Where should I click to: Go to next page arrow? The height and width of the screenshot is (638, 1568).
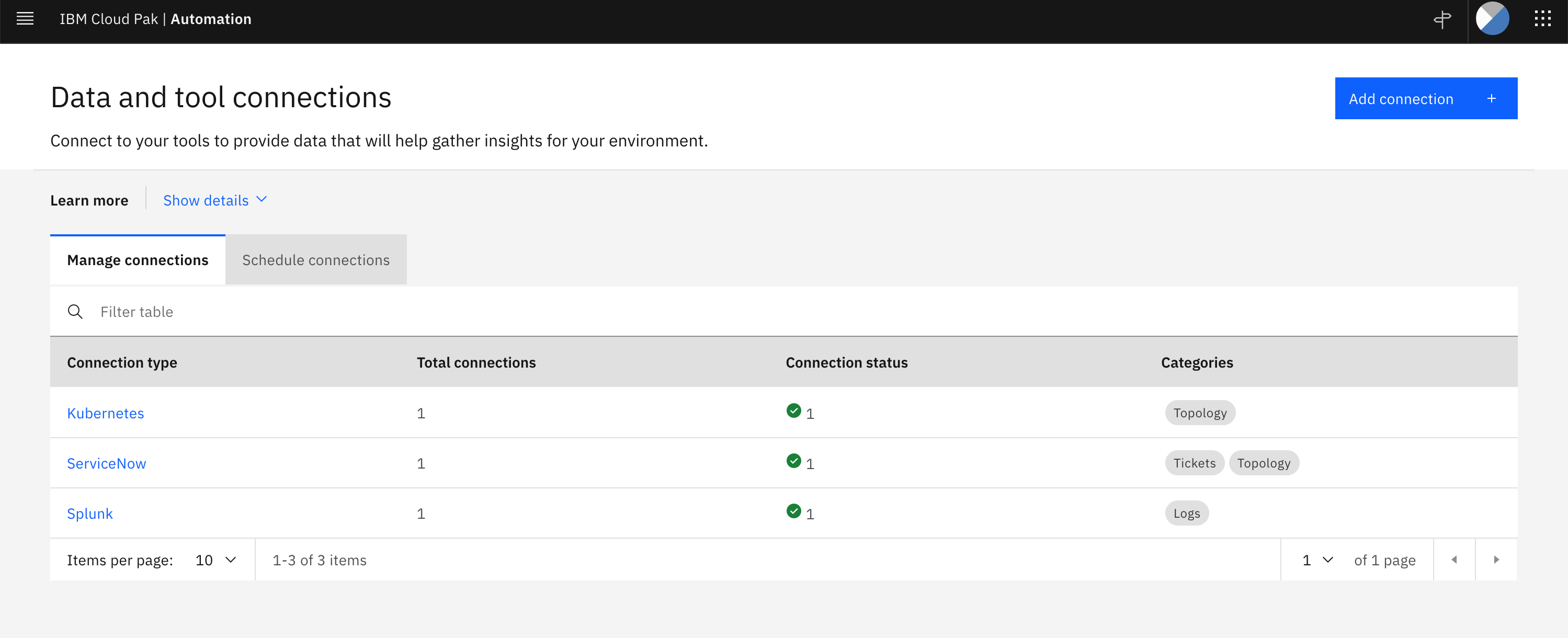tap(1496, 560)
